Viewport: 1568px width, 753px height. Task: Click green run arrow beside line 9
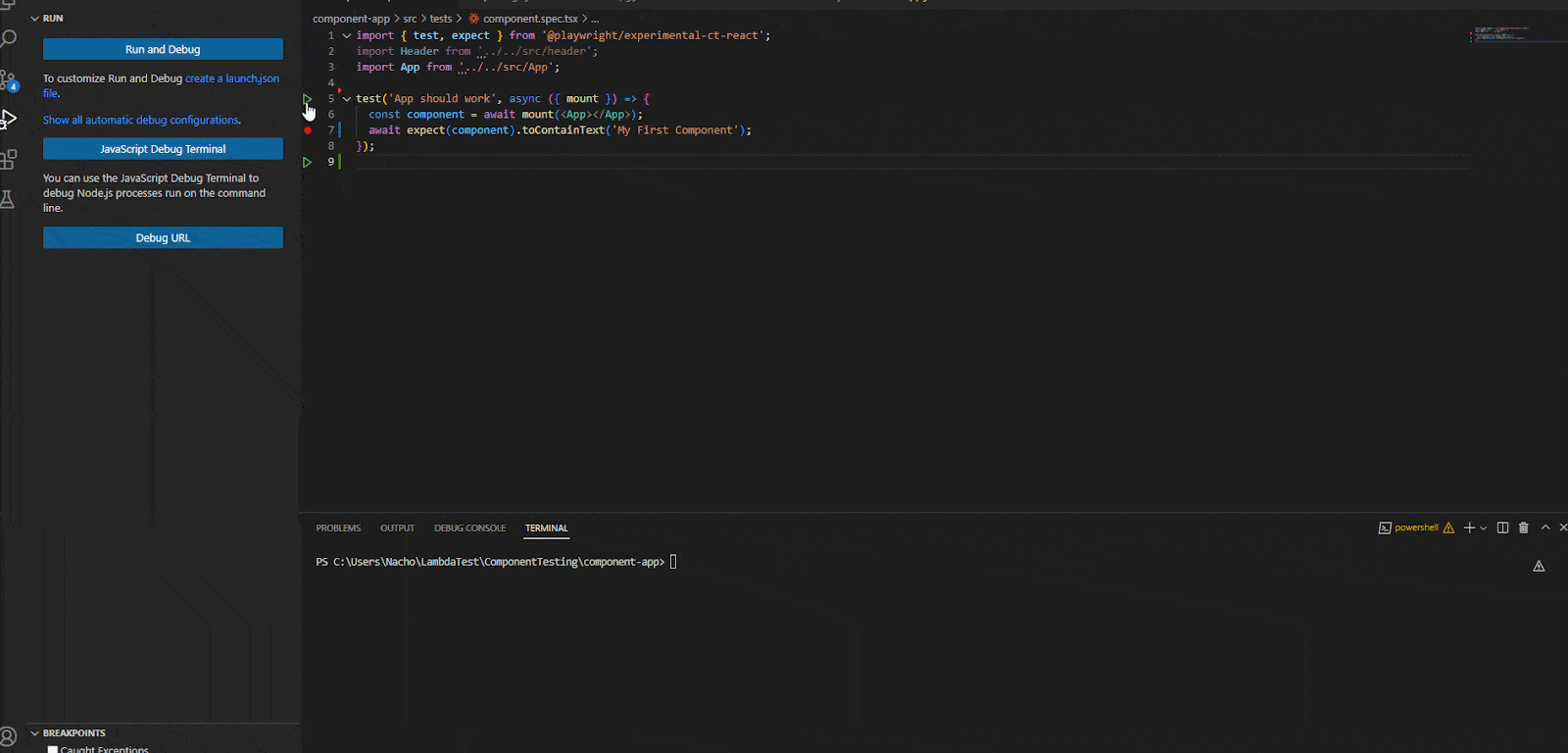coord(307,163)
